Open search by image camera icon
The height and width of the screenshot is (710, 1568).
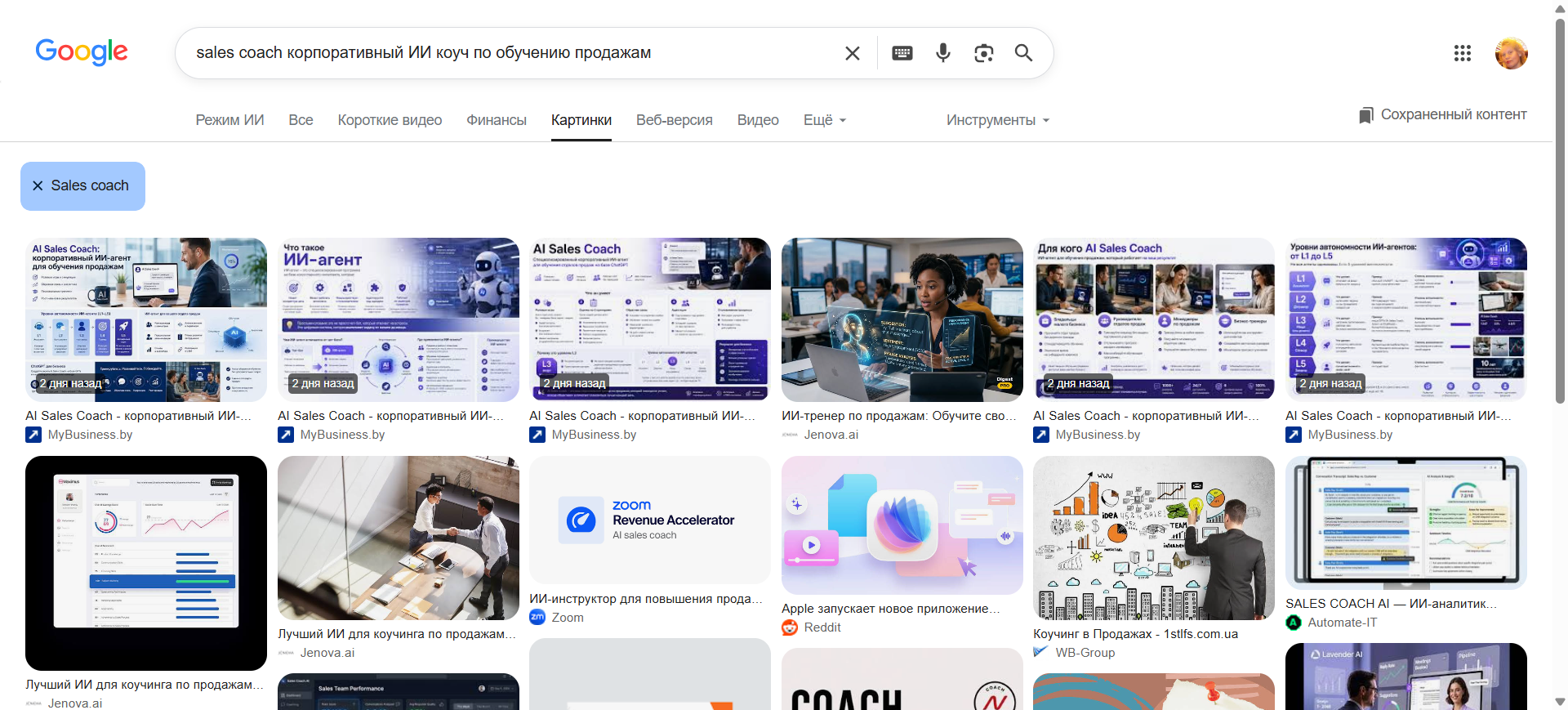pyautogui.click(x=984, y=53)
